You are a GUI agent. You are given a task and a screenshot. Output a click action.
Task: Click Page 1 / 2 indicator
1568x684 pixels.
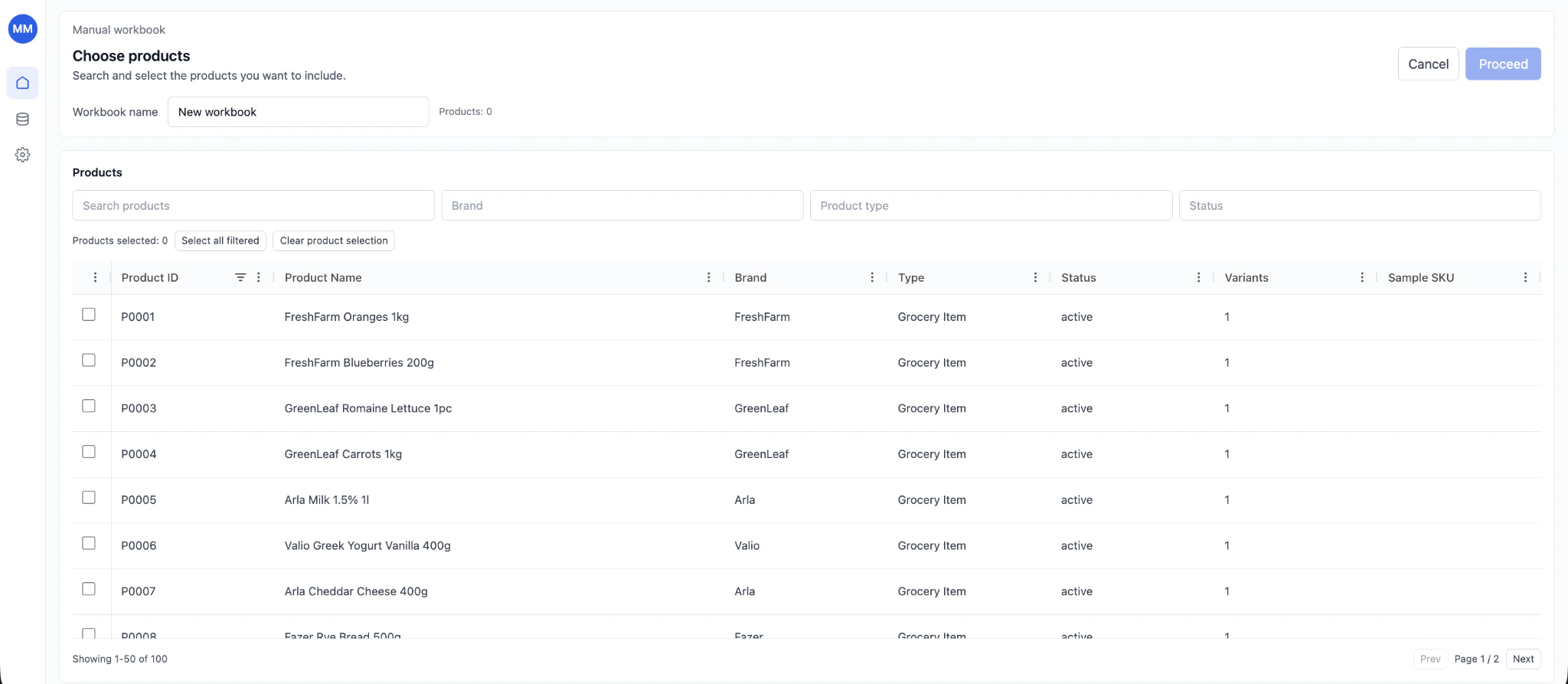1476,659
